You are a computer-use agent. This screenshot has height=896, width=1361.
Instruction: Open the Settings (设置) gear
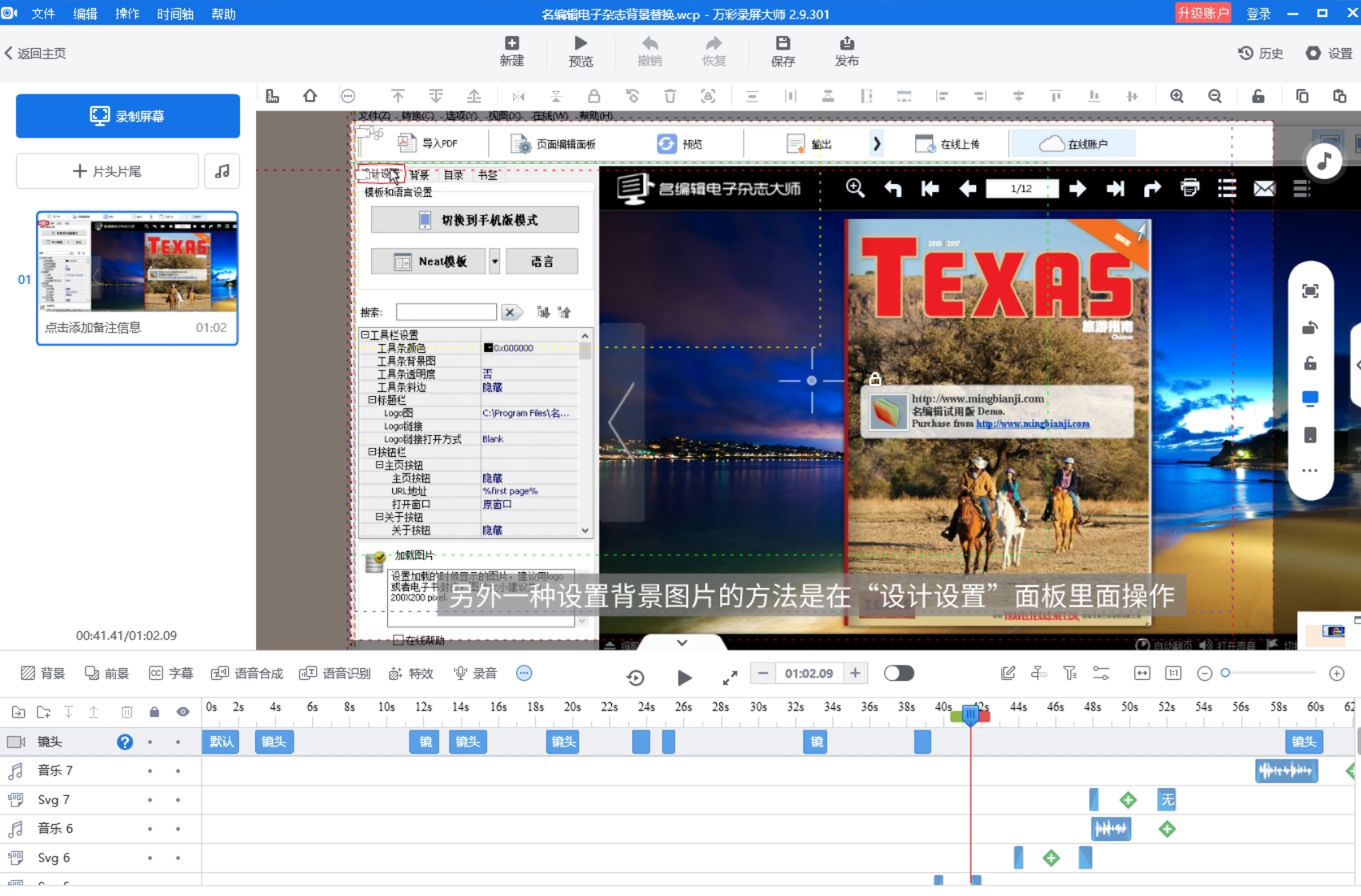coord(1328,54)
